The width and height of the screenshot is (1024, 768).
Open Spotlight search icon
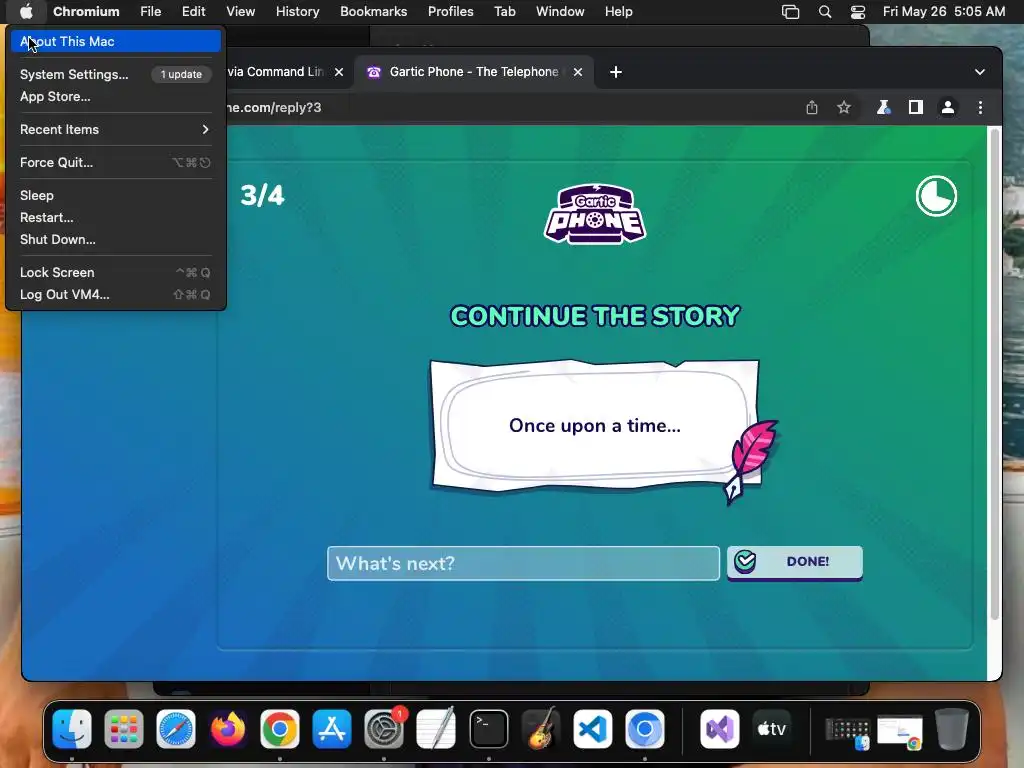coord(825,12)
